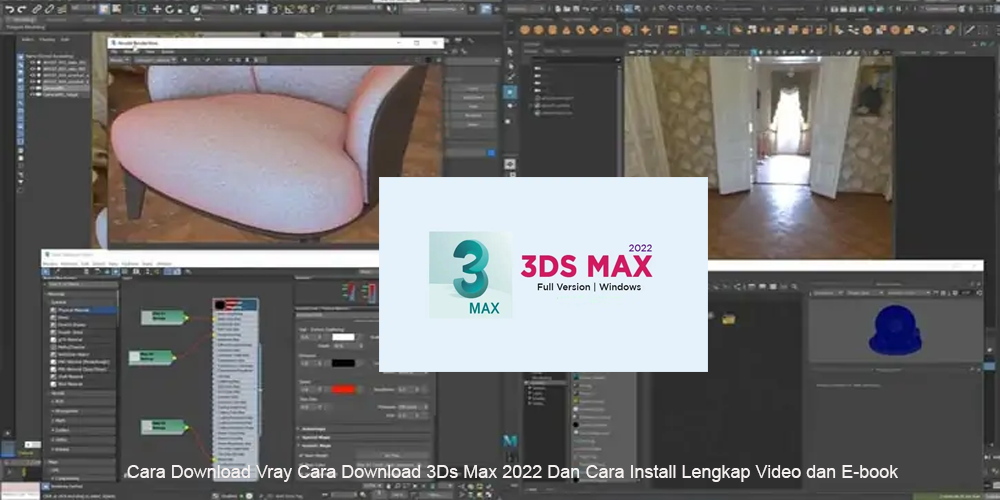Click polygon torus icon on Maya shelf

pyautogui.click(x=580, y=30)
